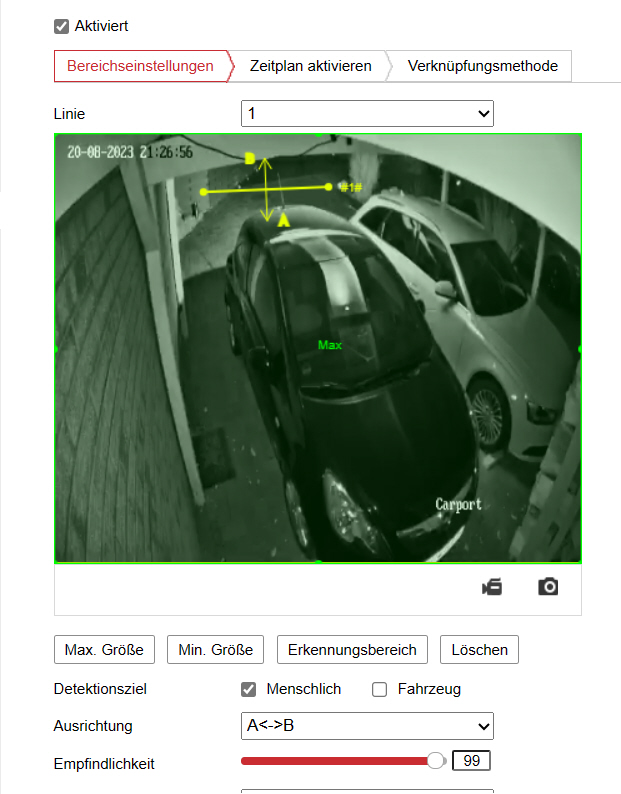Click the Löschen button

pos(479,650)
